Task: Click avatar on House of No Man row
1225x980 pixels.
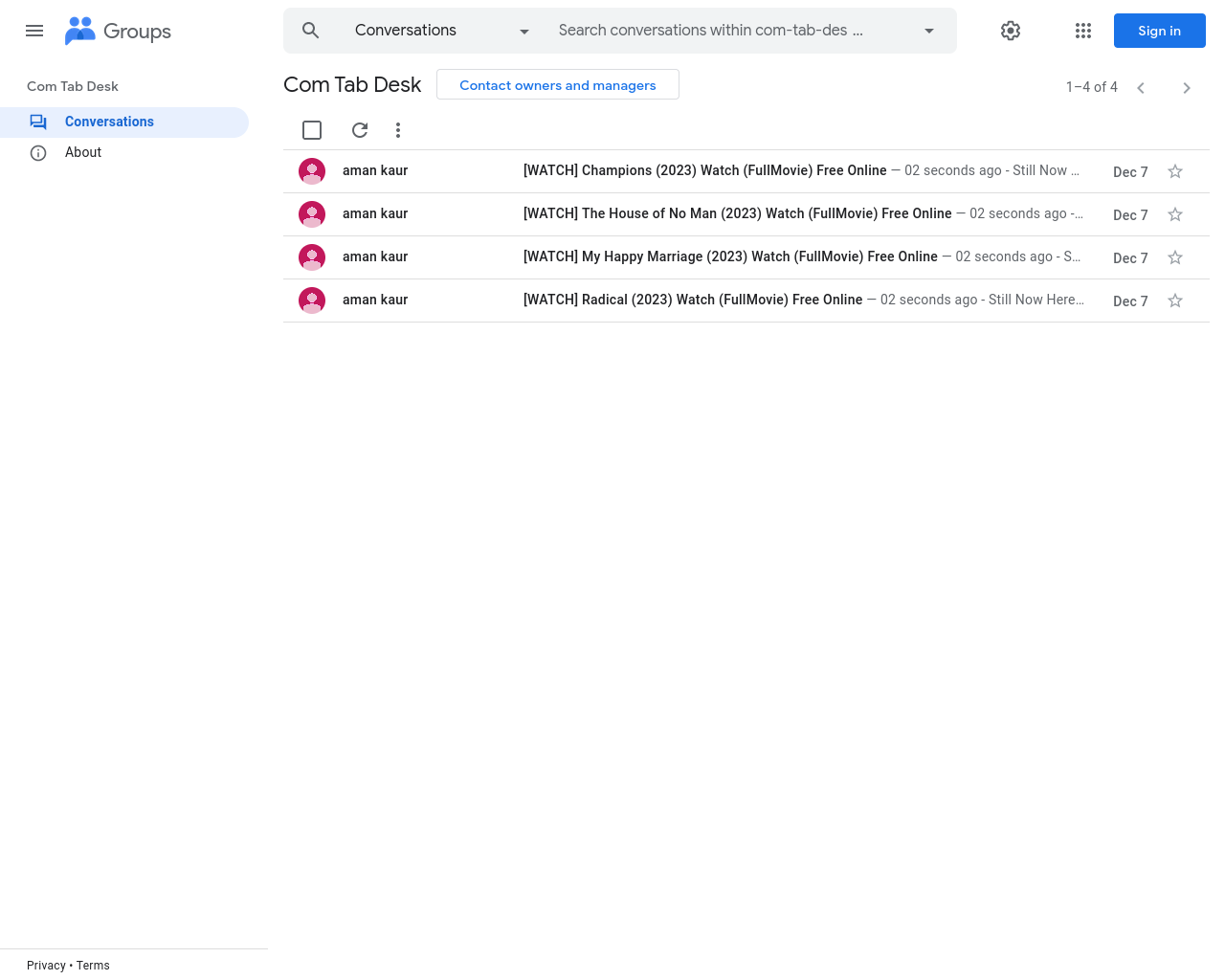Action: pyautogui.click(x=312, y=214)
